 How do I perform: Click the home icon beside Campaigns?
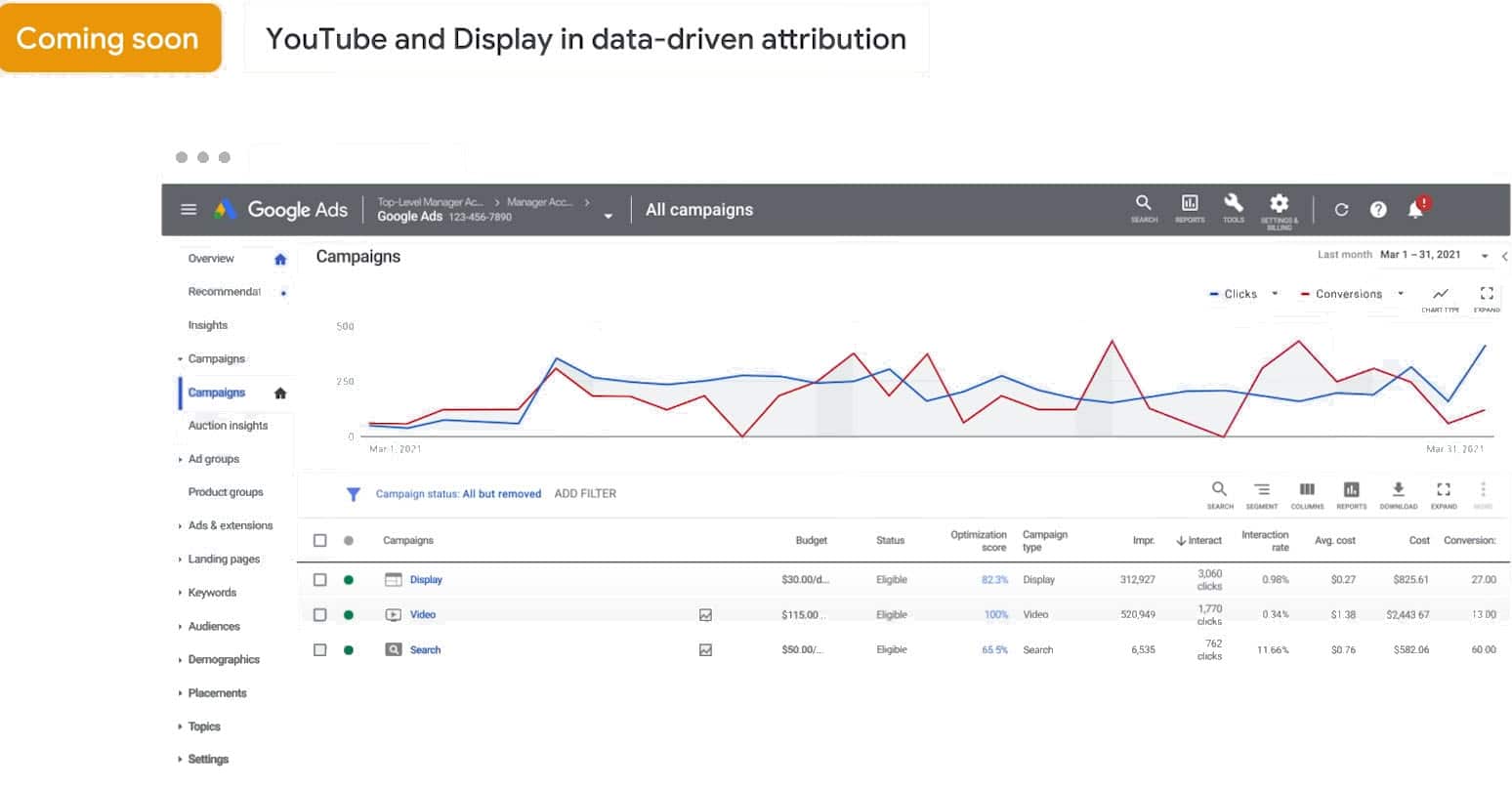click(280, 393)
